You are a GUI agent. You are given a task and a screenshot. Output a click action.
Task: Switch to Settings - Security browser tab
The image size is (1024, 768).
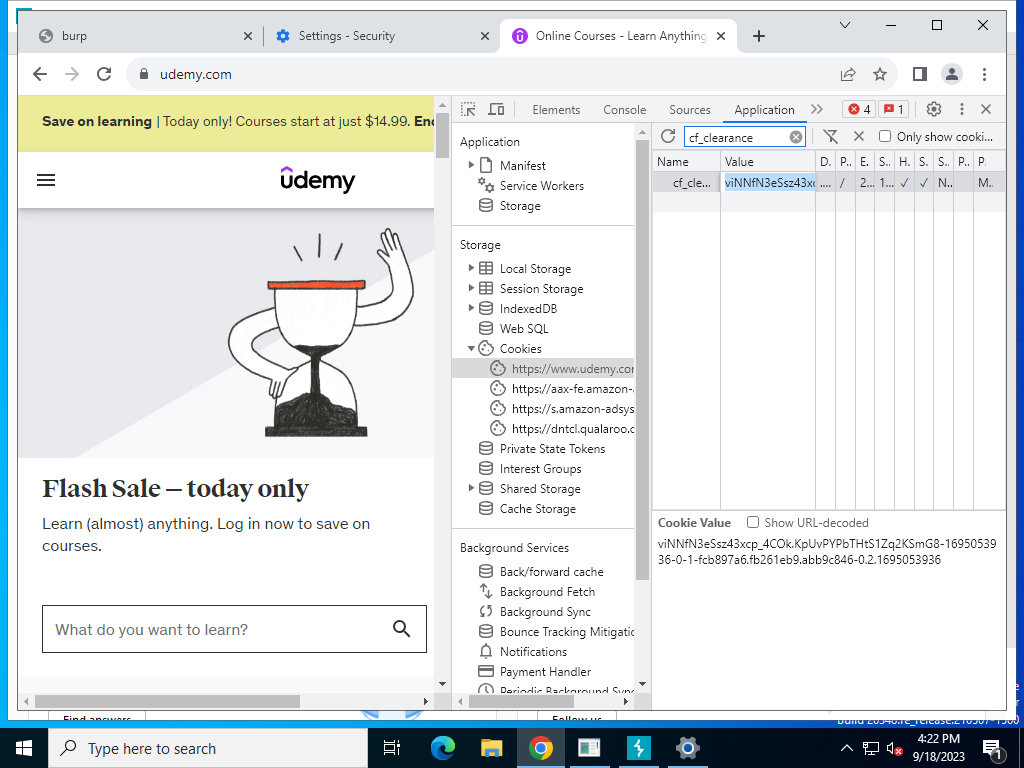[382, 36]
